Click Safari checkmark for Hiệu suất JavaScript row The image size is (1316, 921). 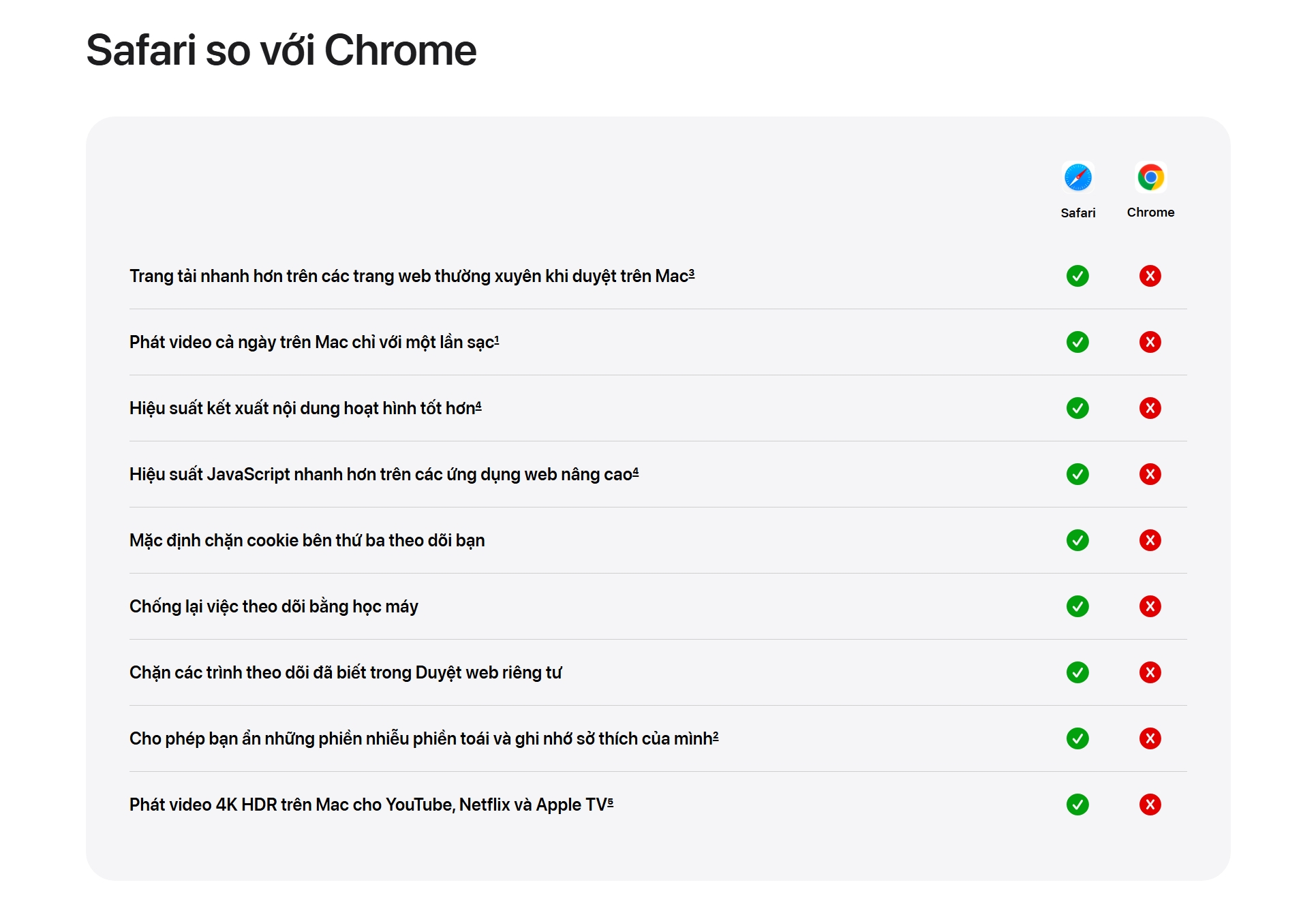click(1077, 474)
